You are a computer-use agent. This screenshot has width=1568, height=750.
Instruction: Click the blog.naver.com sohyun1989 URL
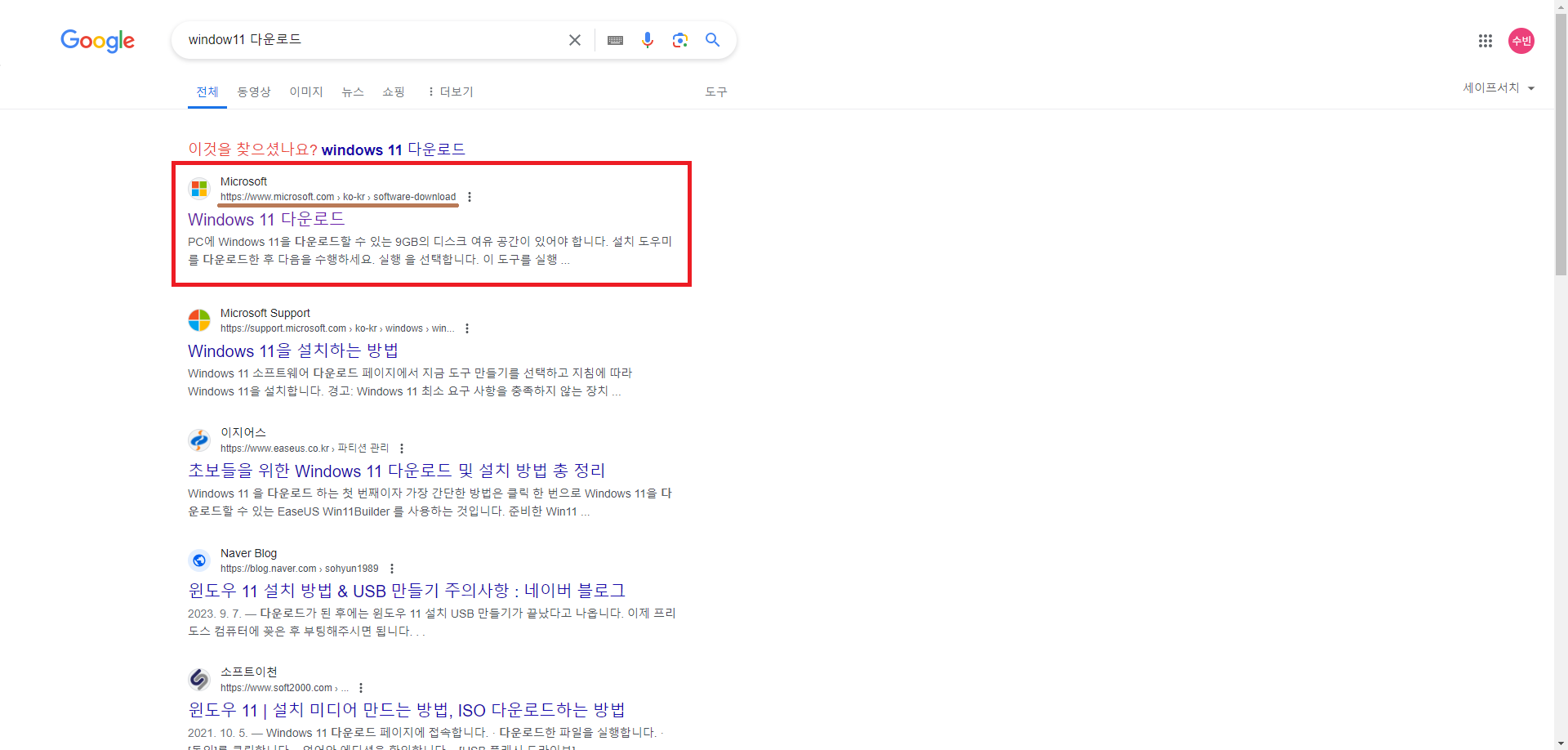click(300, 569)
